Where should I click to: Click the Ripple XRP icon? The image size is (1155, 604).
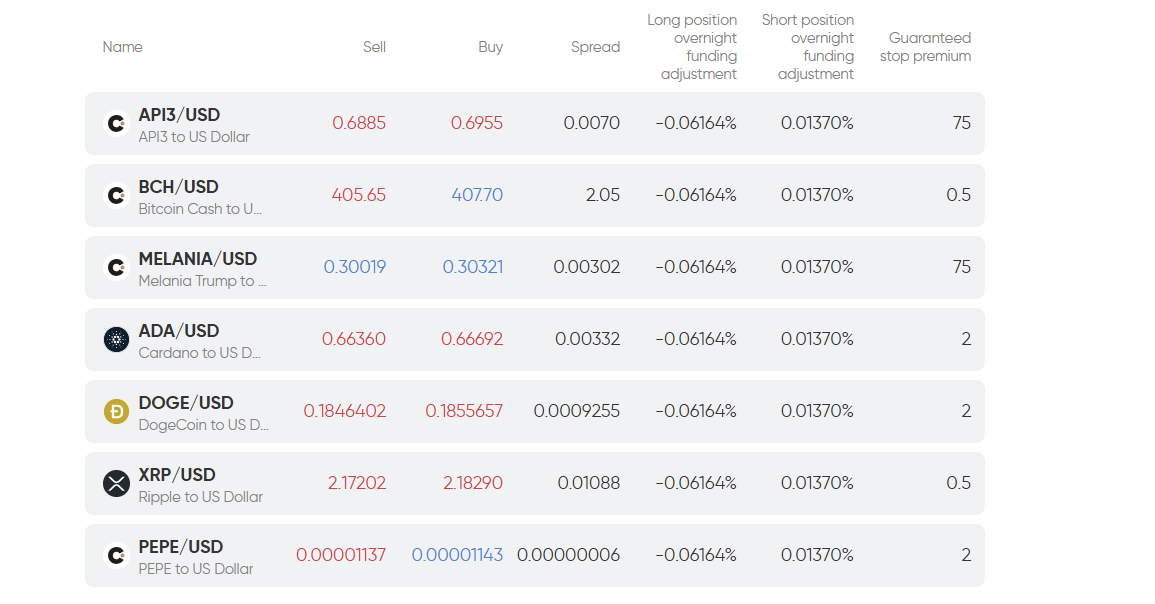coord(116,484)
